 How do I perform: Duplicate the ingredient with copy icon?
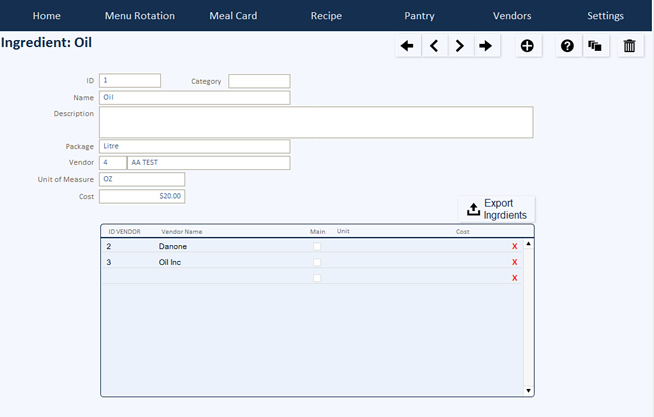(595, 46)
